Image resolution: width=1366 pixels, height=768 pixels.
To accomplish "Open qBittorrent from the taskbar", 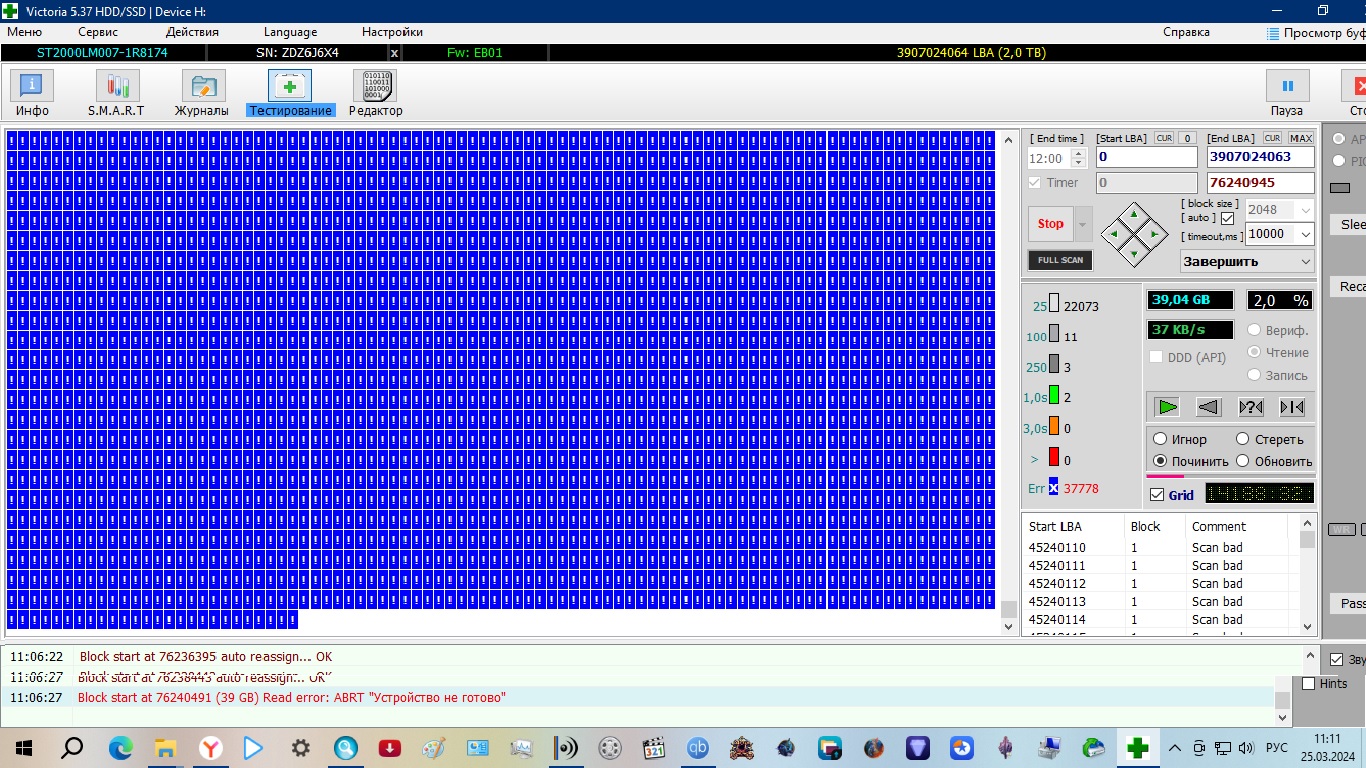I will (698, 748).
